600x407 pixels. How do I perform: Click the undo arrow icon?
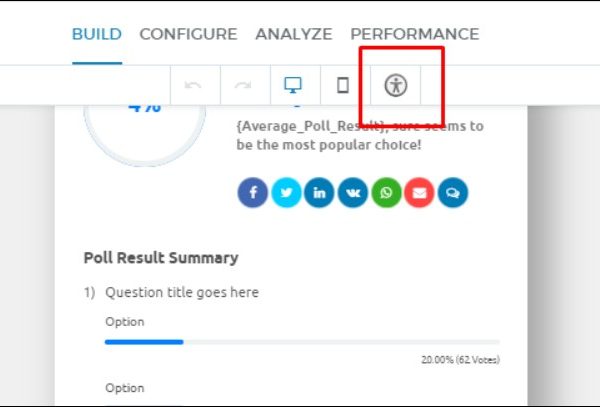coord(194,86)
